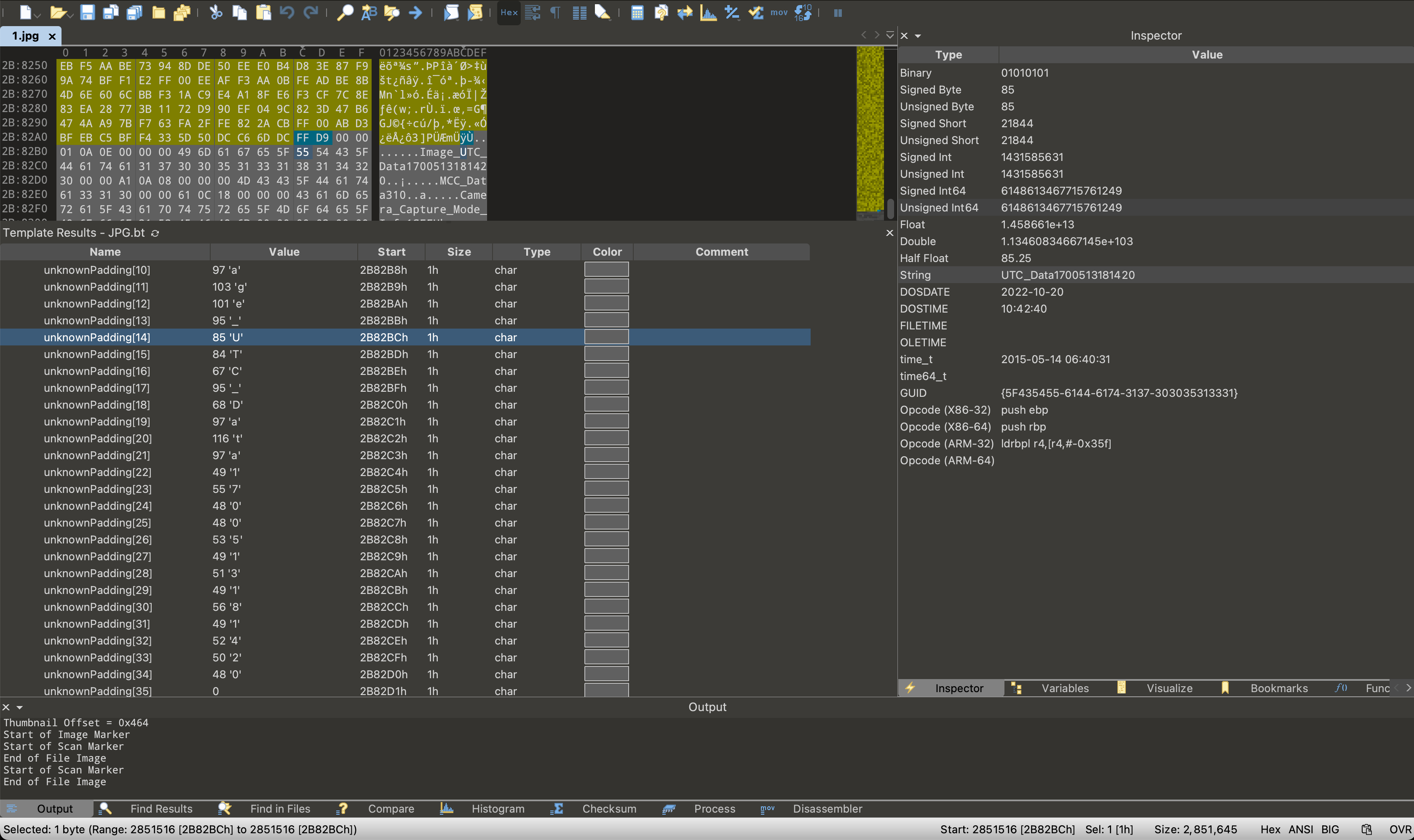Click the Save file toolbar icon
The image size is (1414, 840).
pyautogui.click(x=87, y=13)
